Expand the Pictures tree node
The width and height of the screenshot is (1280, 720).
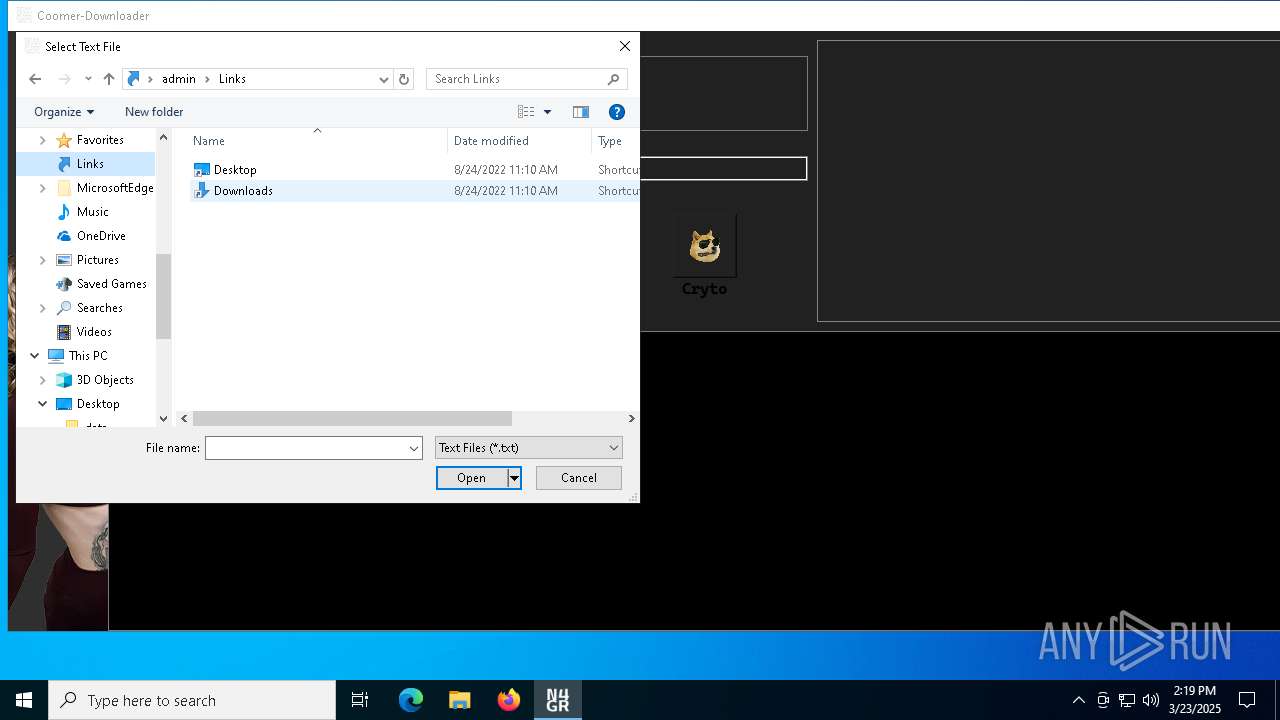[42, 260]
